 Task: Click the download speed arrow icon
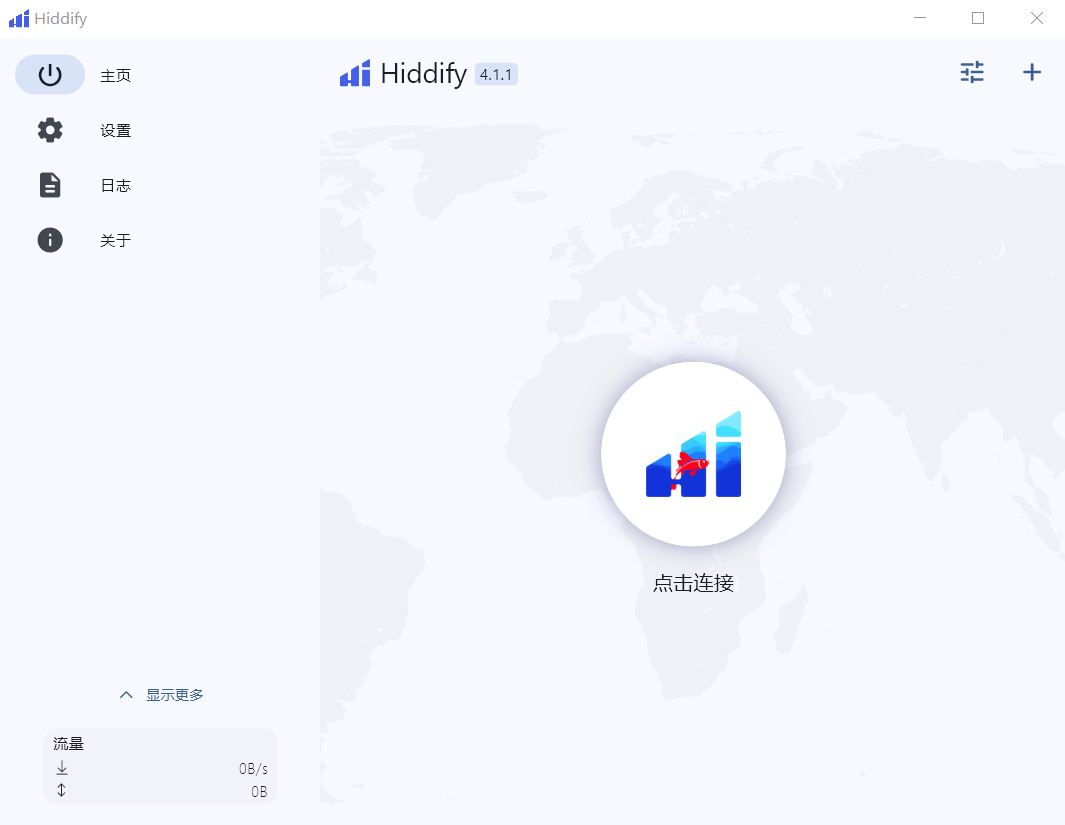coord(62,768)
